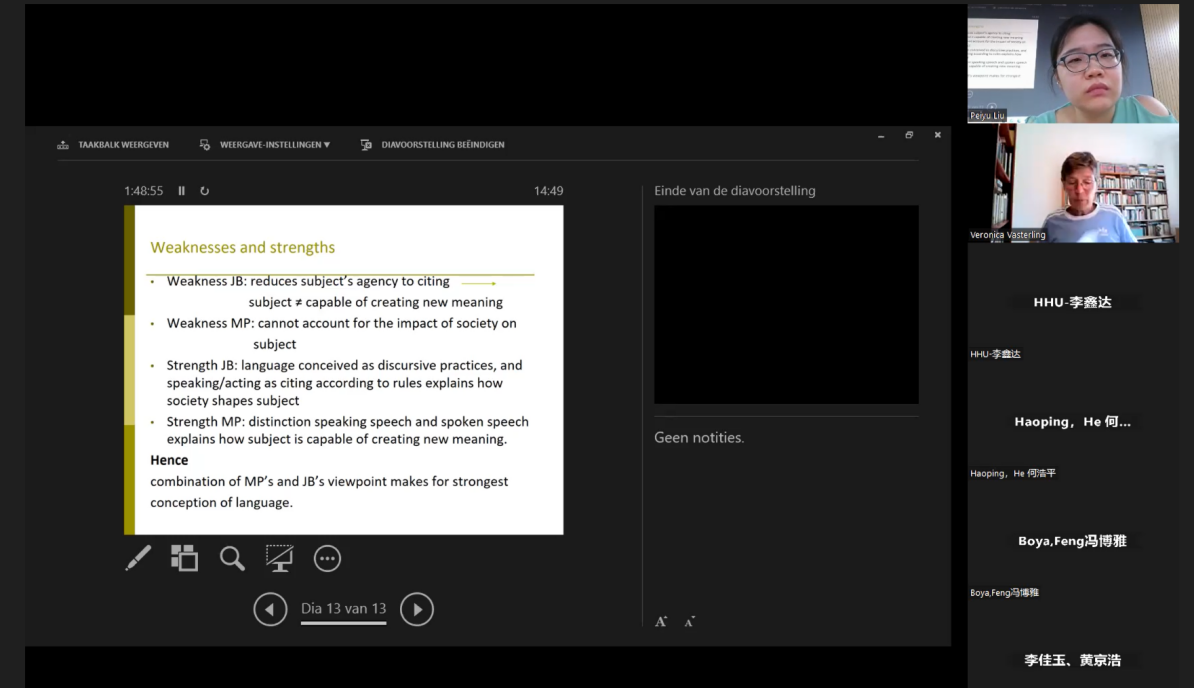Select HHU-李鑫达 participant tile

coord(1073,302)
